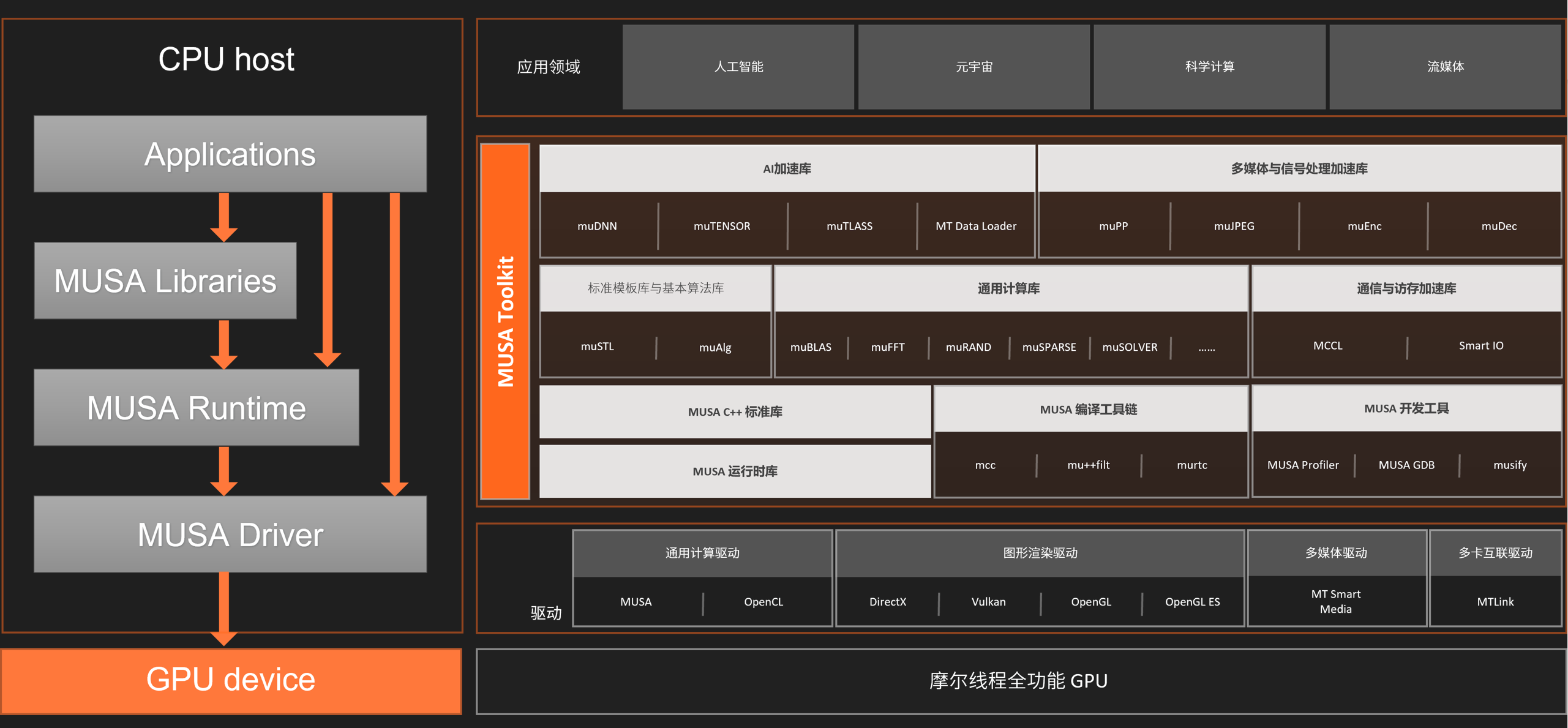This screenshot has width=1568, height=728.
Task: Click the GPU device block
Action: click(230, 680)
